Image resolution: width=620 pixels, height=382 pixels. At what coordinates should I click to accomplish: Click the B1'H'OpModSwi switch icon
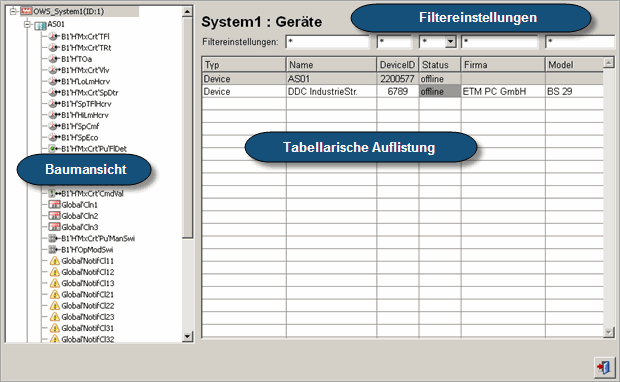point(53,250)
